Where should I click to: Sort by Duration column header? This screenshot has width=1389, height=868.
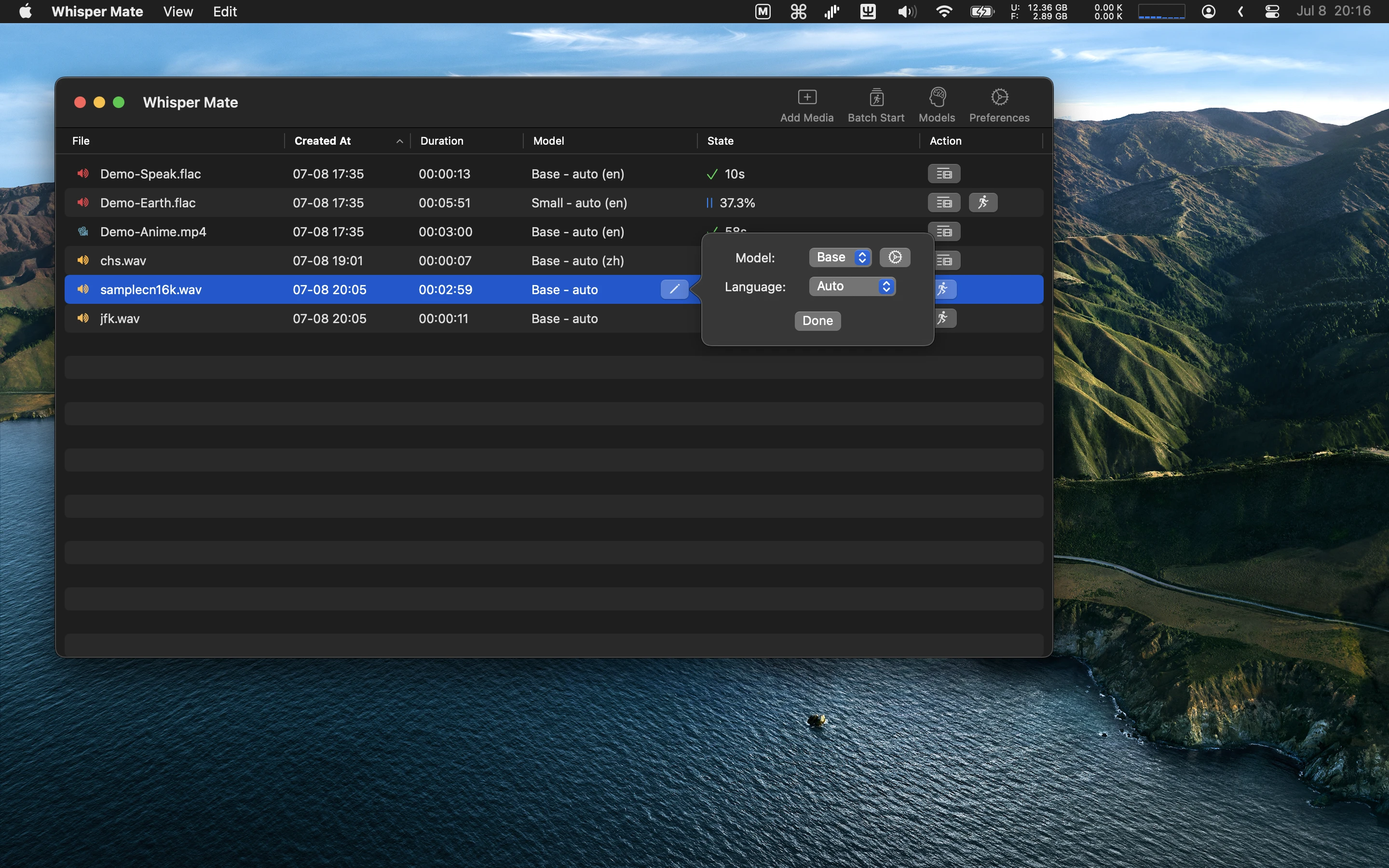click(x=441, y=141)
